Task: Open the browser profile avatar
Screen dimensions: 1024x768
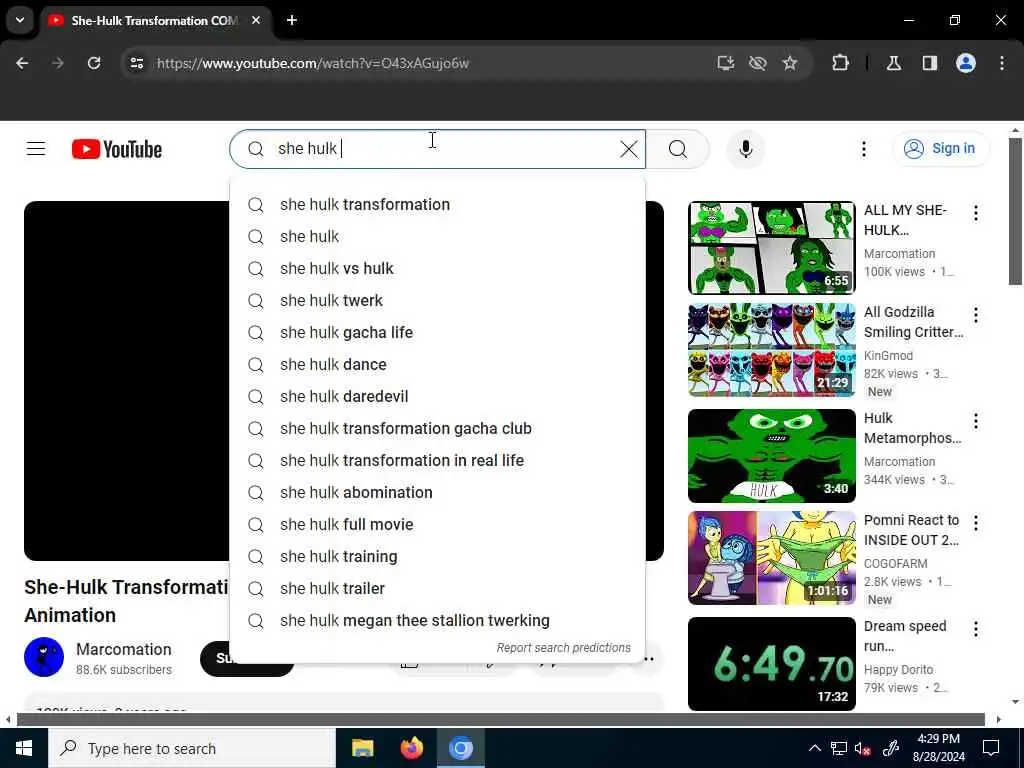Action: pyautogui.click(x=966, y=63)
